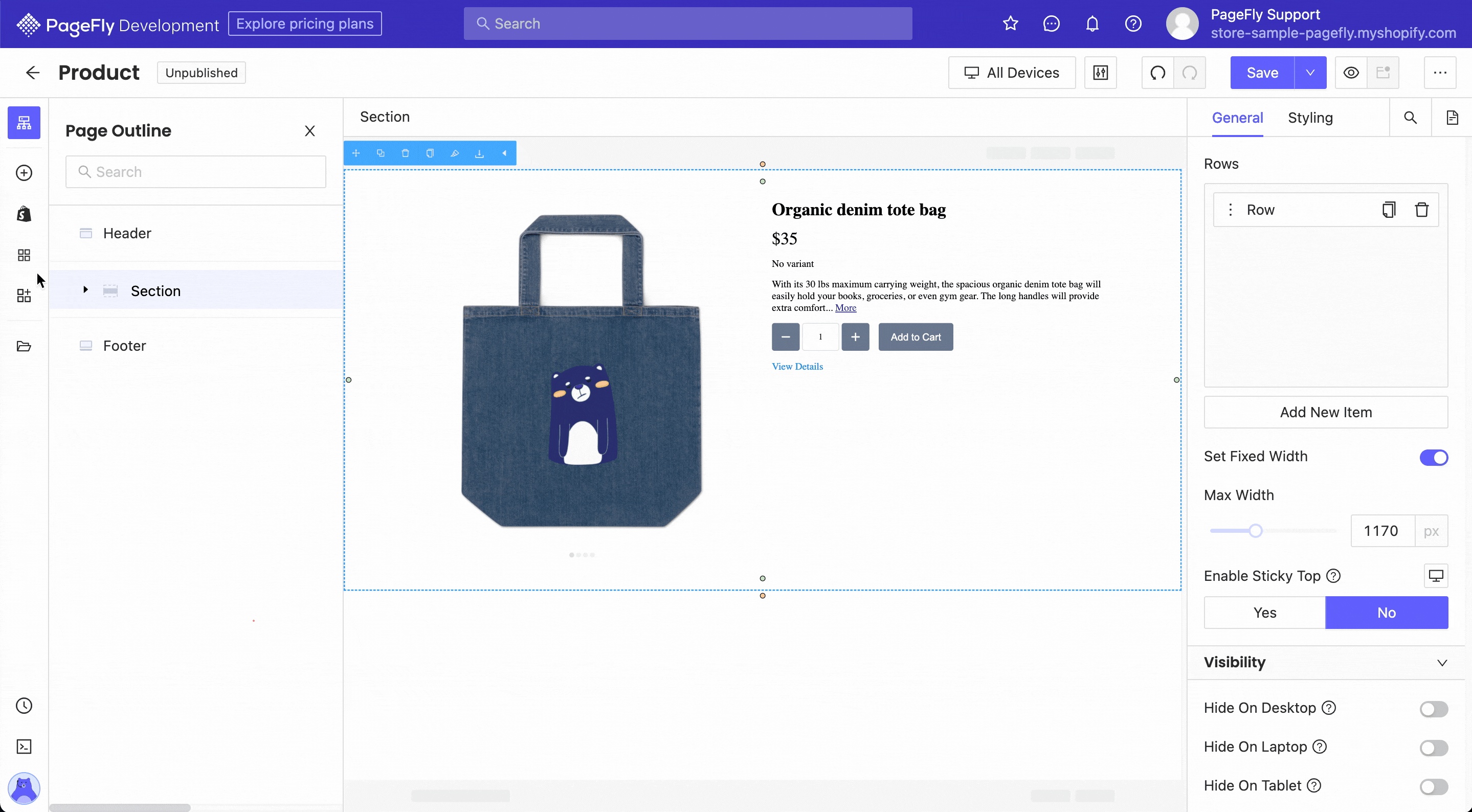Click the move handle in section toolbar
The image size is (1472, 812).
point(356,153)
